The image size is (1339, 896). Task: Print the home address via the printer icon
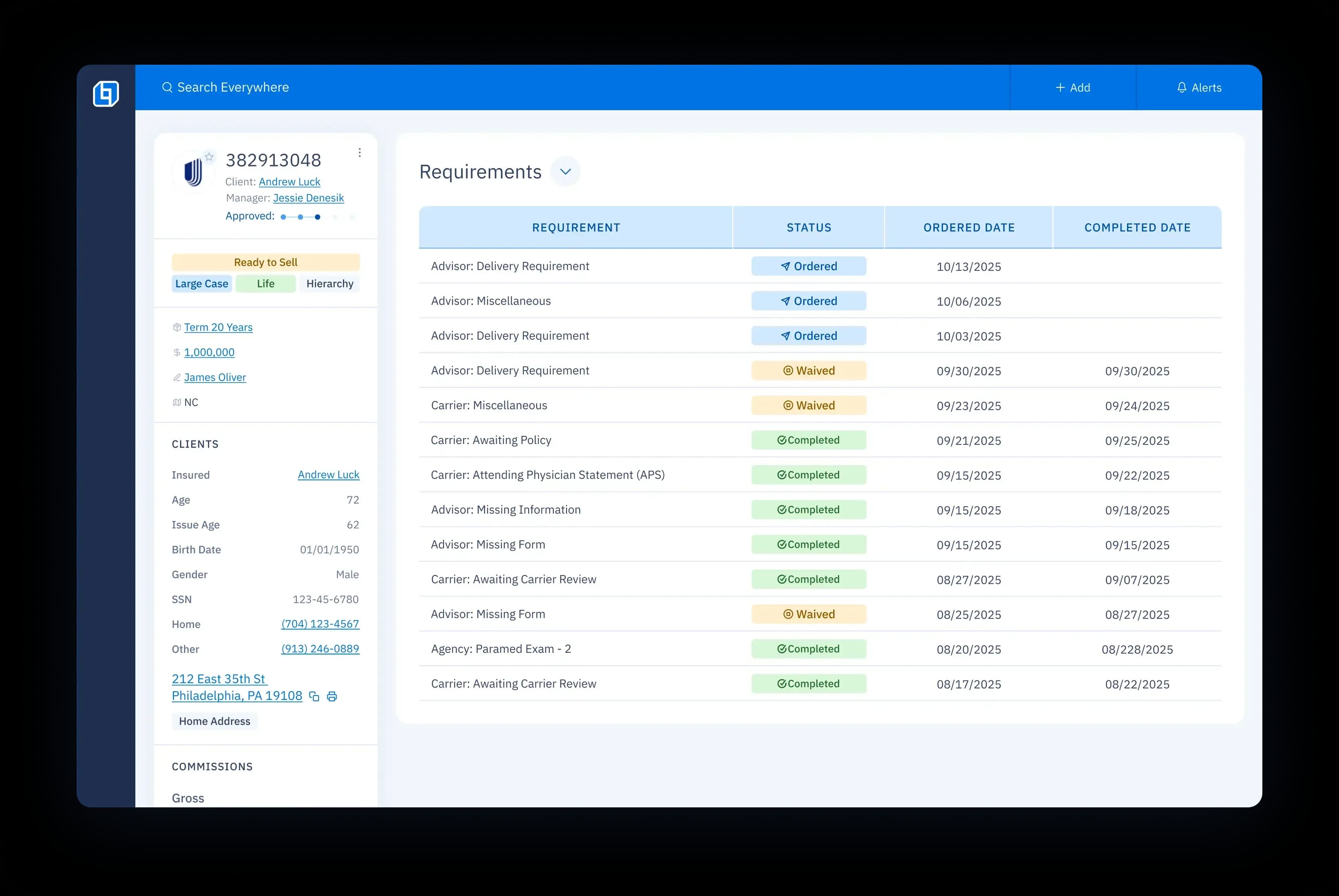click(333, 696)
